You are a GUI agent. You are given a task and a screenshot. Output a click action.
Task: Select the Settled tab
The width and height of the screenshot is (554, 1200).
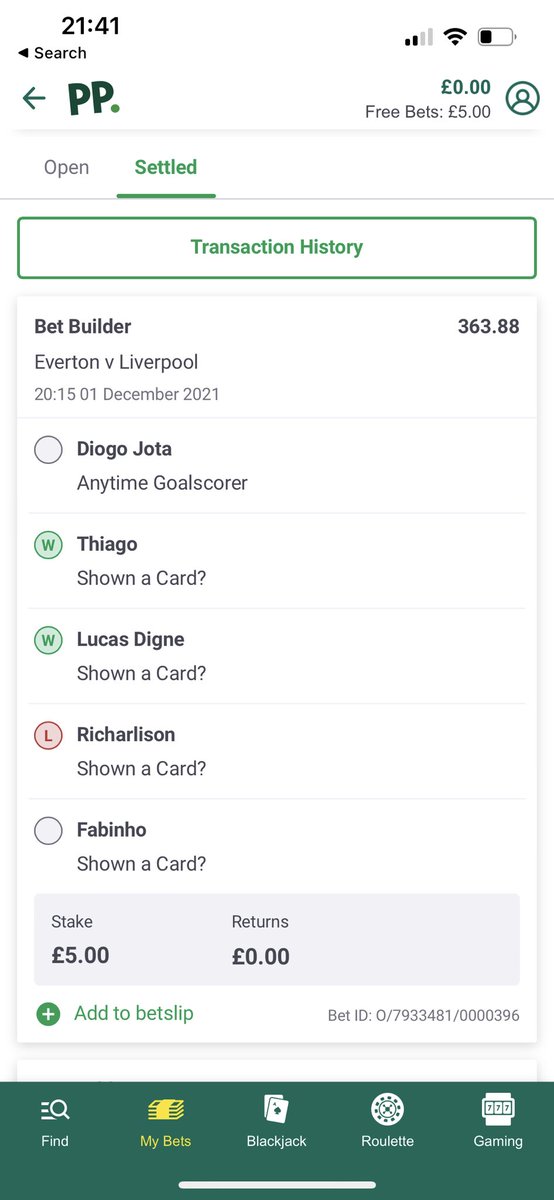pos(166,167)
